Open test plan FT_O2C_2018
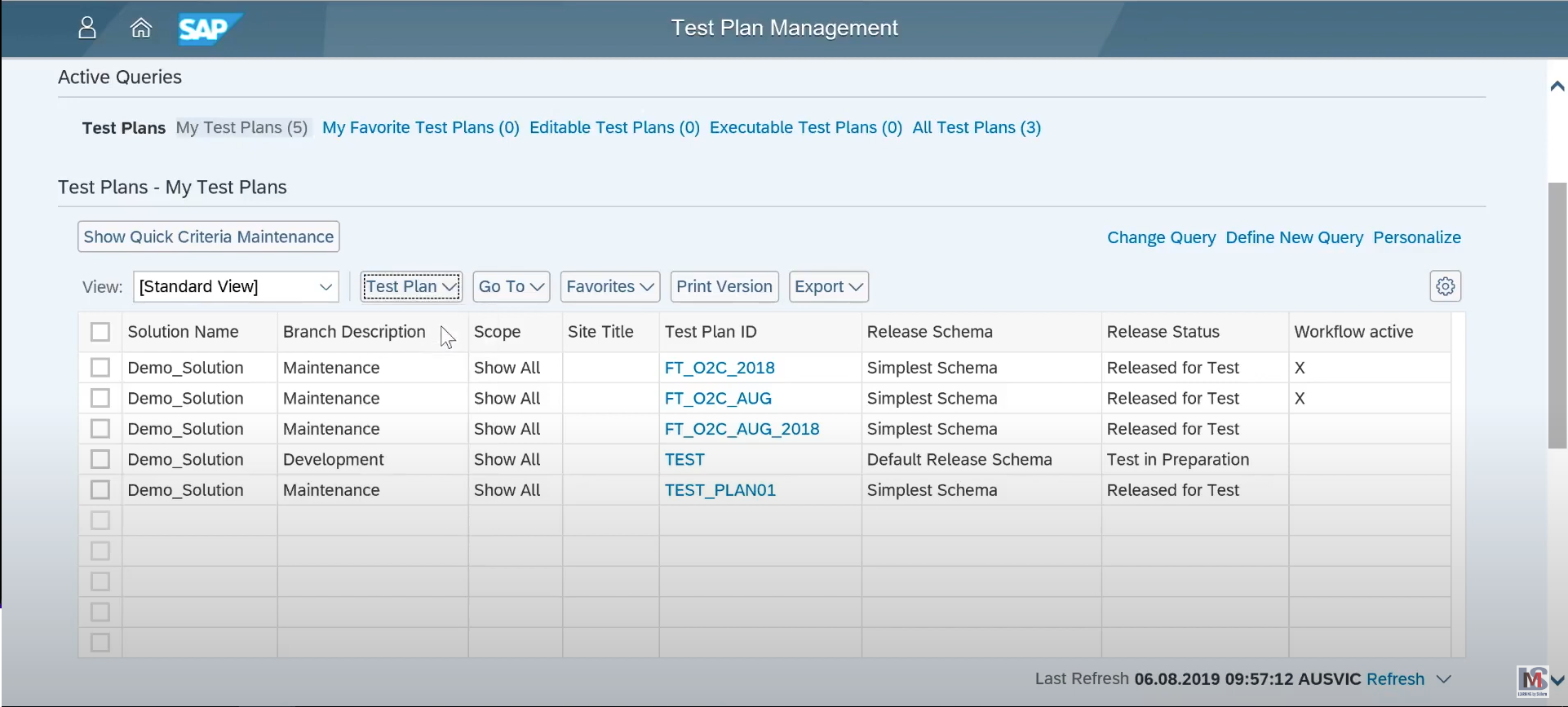 (720, 368)
